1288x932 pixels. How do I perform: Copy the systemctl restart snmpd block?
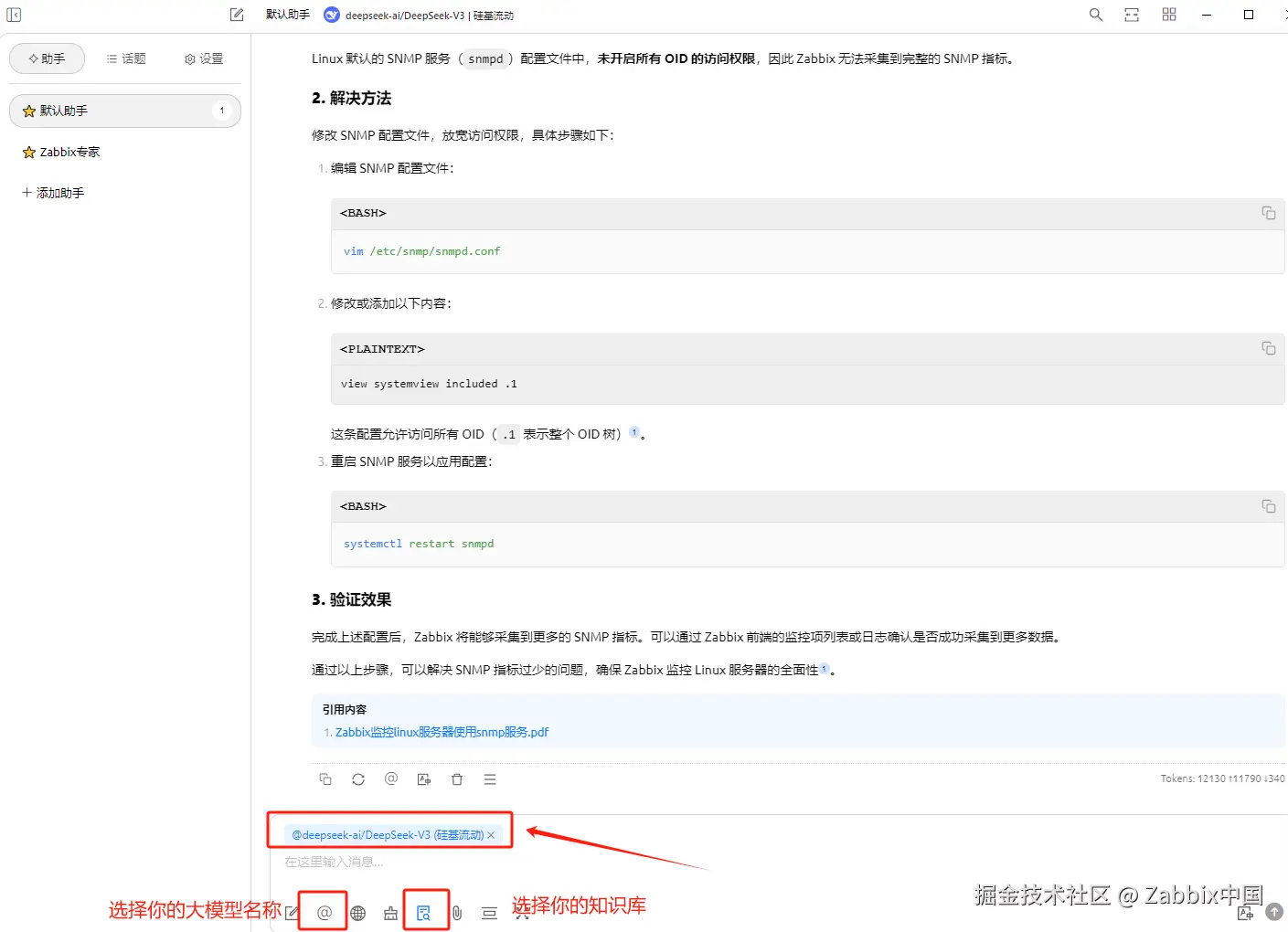tap(1269, 506)
